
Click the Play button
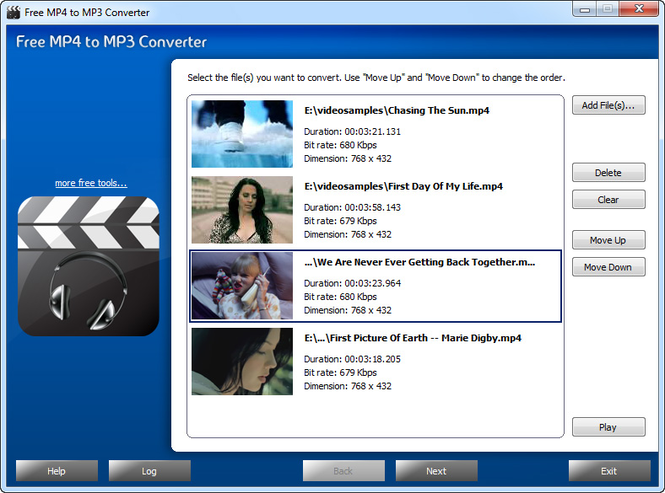pyautogui.click(x=609, y=427)
